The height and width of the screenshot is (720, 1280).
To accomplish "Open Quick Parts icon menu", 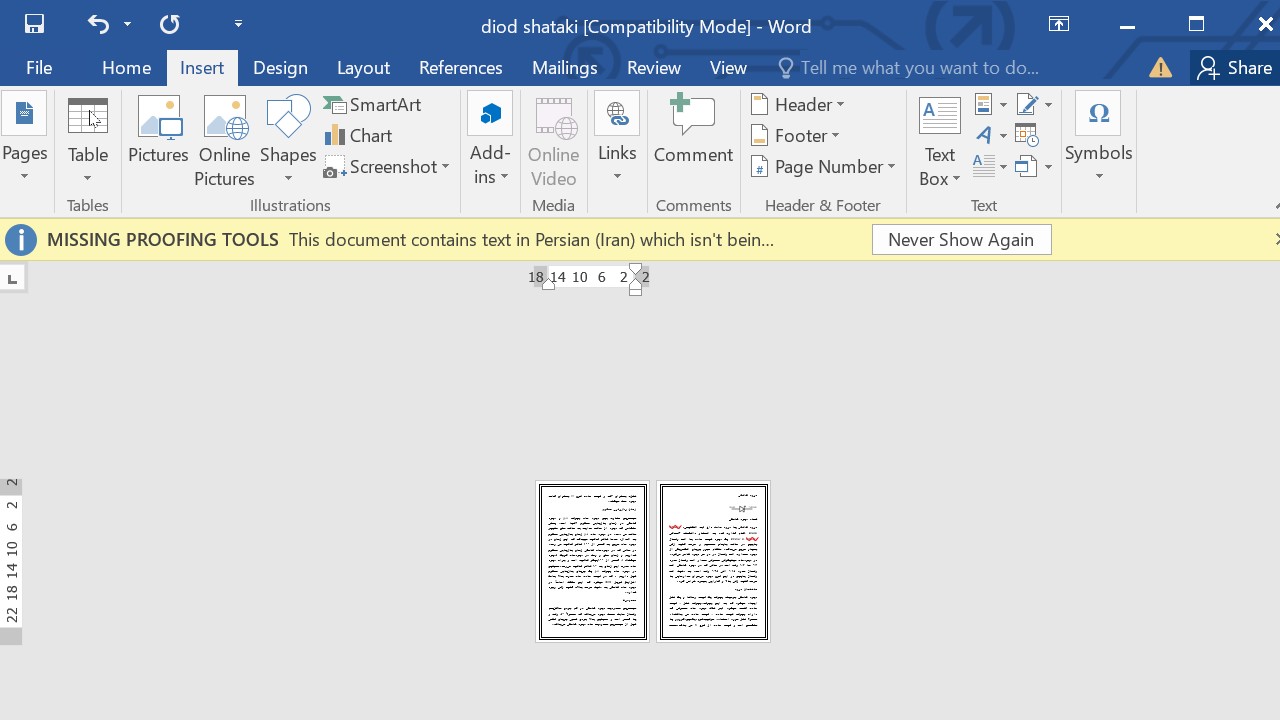I will [x=990, y=105].
